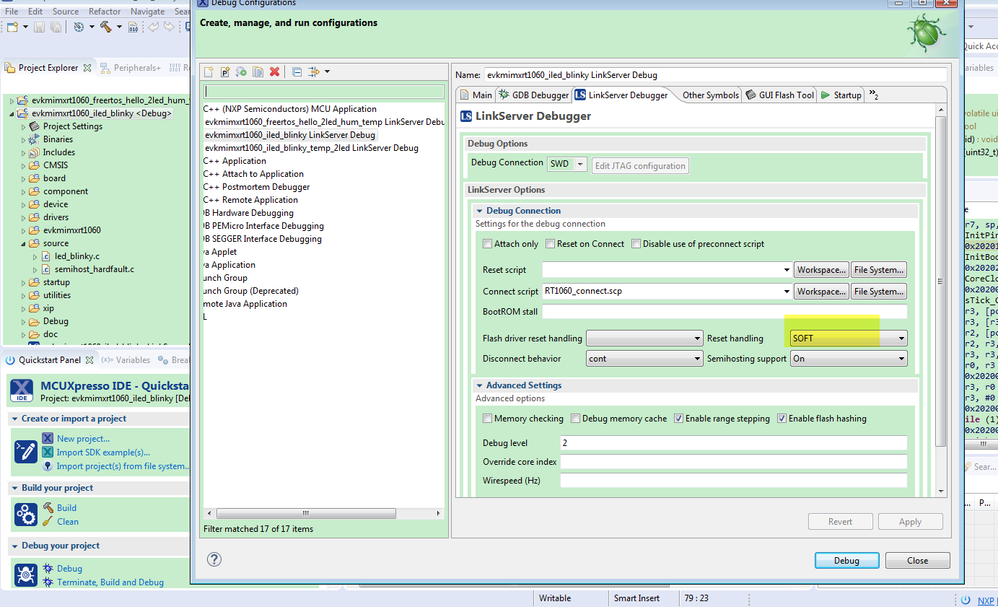Click the Debug level input field
The width and height of the screenshot is (998, 607).
pos(733,443)
